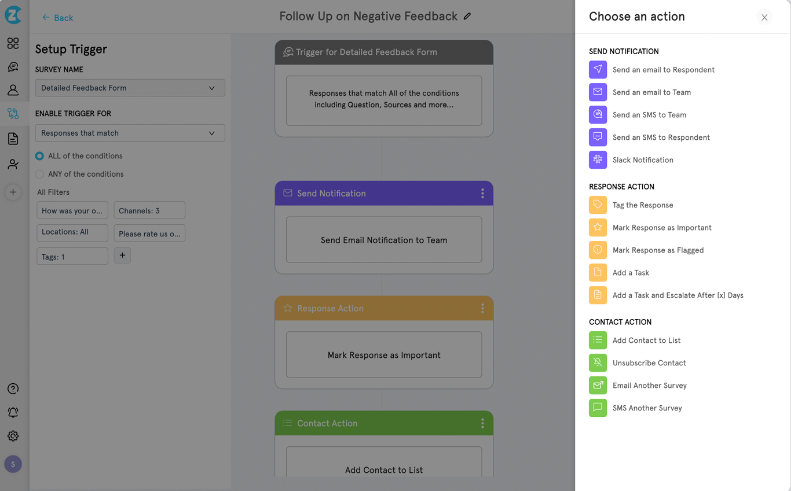Choose Add a Task and Escalate icon
The height and width of the screenshot is (491, 791).
[x=598, y=295]
